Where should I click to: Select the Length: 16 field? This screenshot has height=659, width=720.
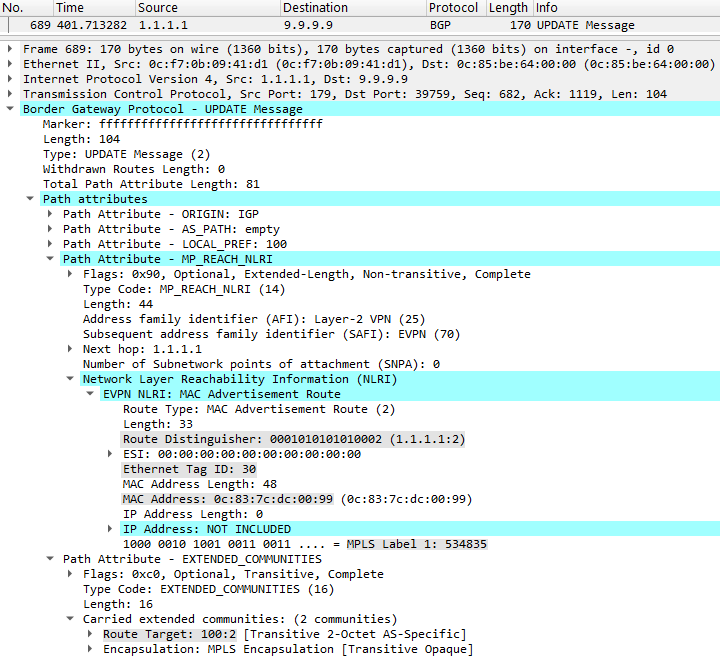pyautogui.click(x=118, y=604)
